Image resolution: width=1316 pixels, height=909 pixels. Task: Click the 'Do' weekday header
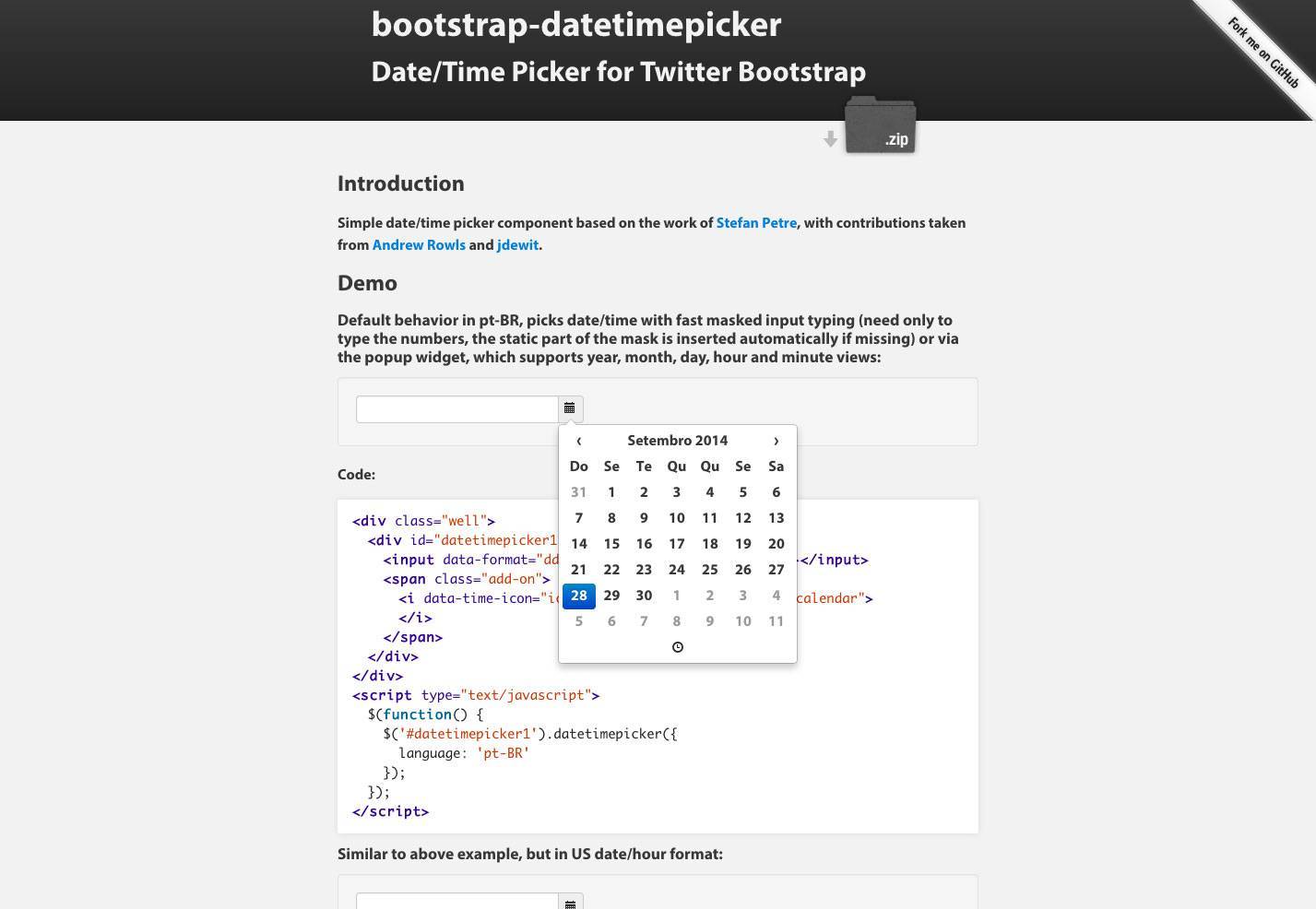tap(578, 466)
